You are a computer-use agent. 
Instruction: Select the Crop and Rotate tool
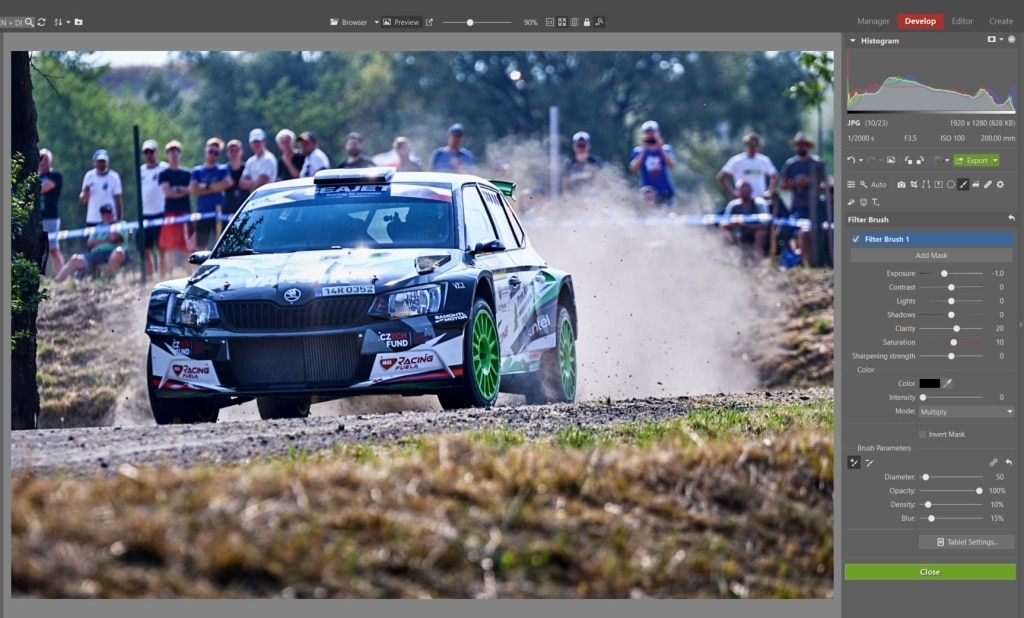[x=914, y=185]
